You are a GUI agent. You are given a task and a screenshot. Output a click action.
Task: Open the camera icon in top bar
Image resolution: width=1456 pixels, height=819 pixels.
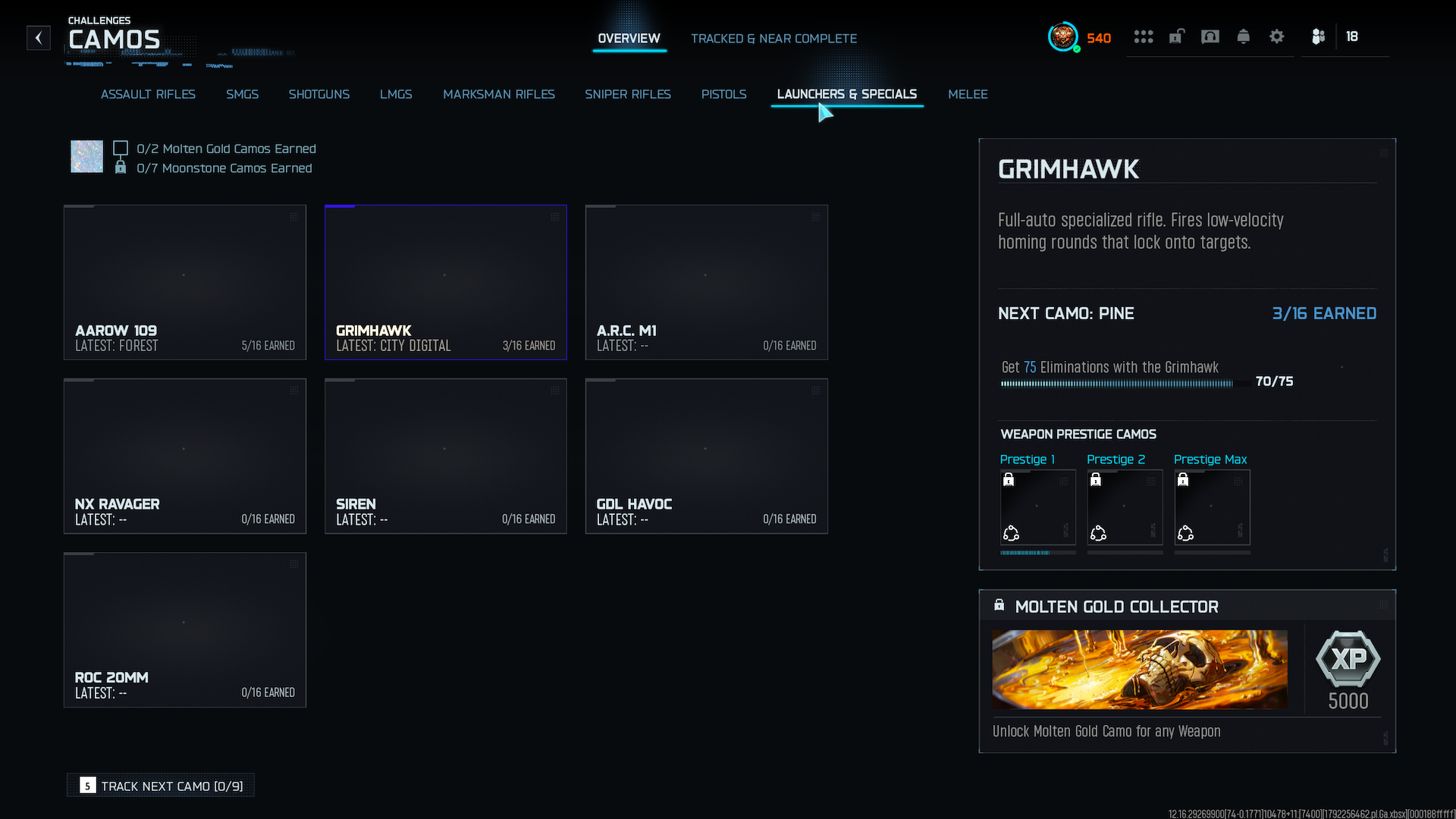tap(1210, 36)
